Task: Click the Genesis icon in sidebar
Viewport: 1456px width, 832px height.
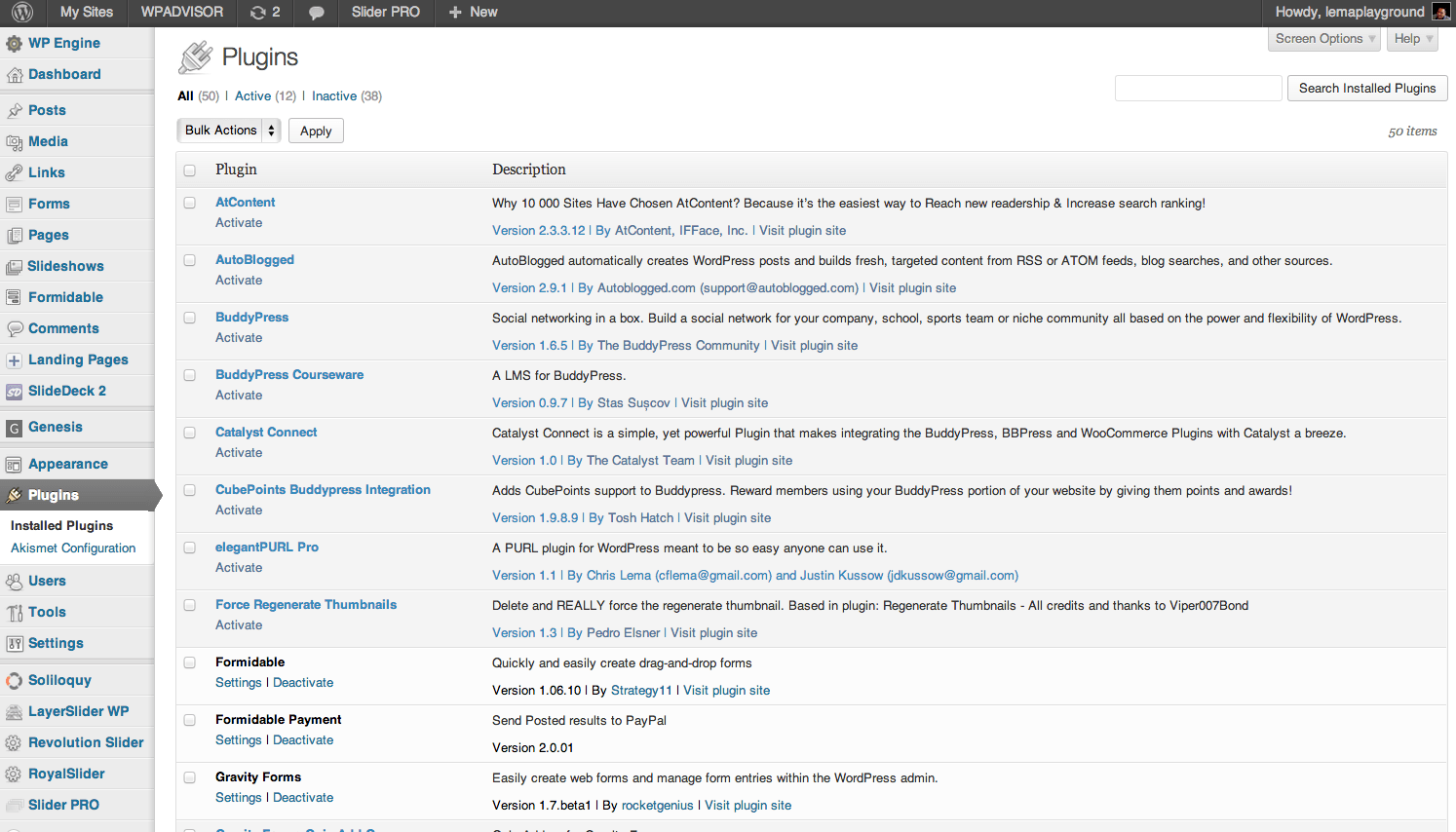Action: (14, 428)
